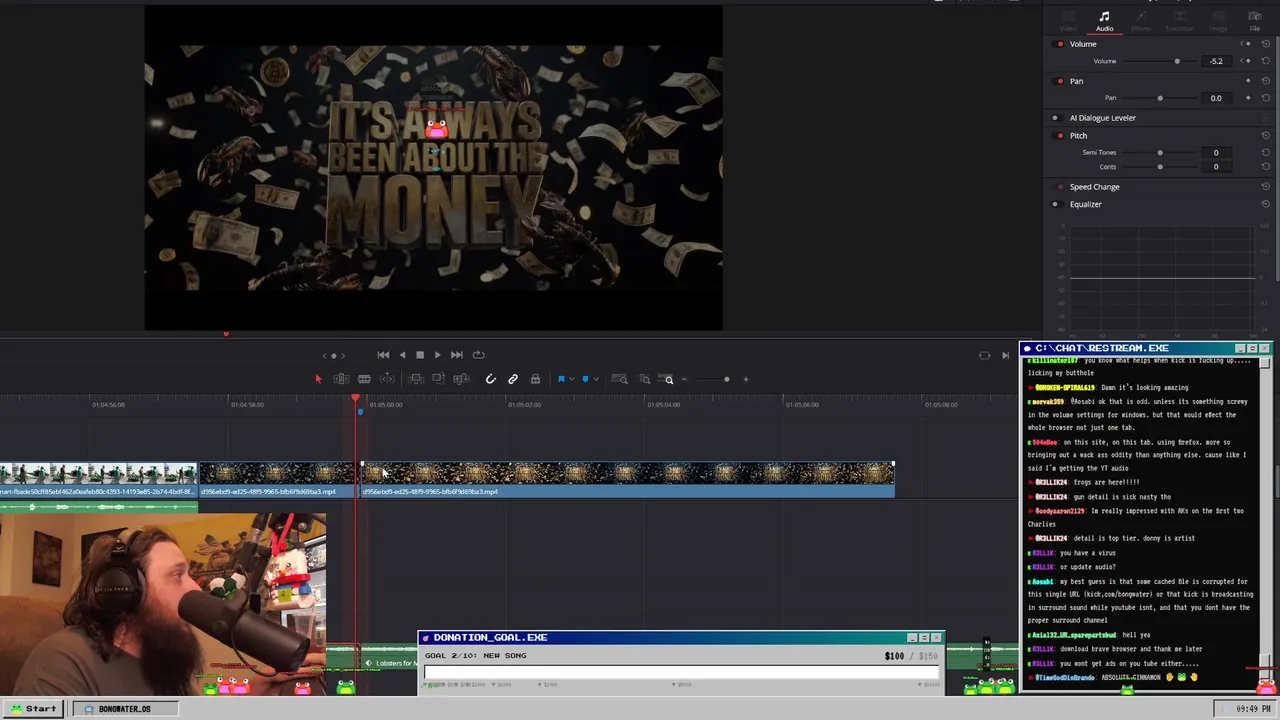Toggle Position Lock padlock icon
The width and height of the screenshot is (1280, 720).
535,379
